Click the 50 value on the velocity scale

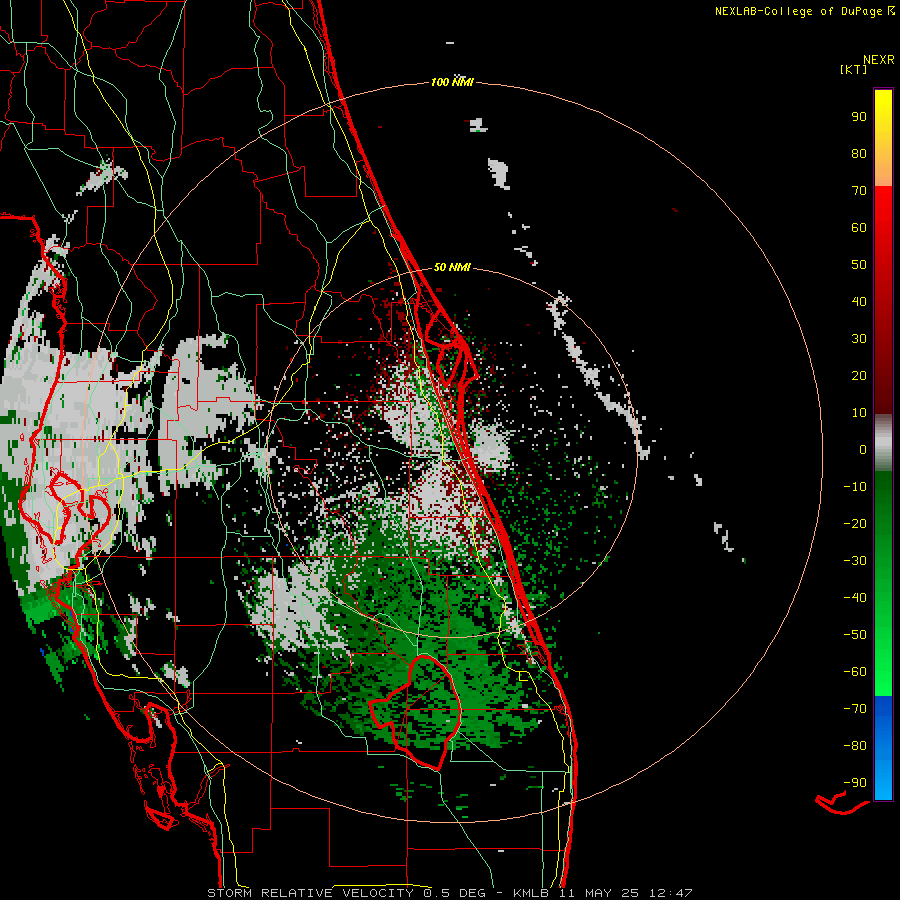(859, 265)
